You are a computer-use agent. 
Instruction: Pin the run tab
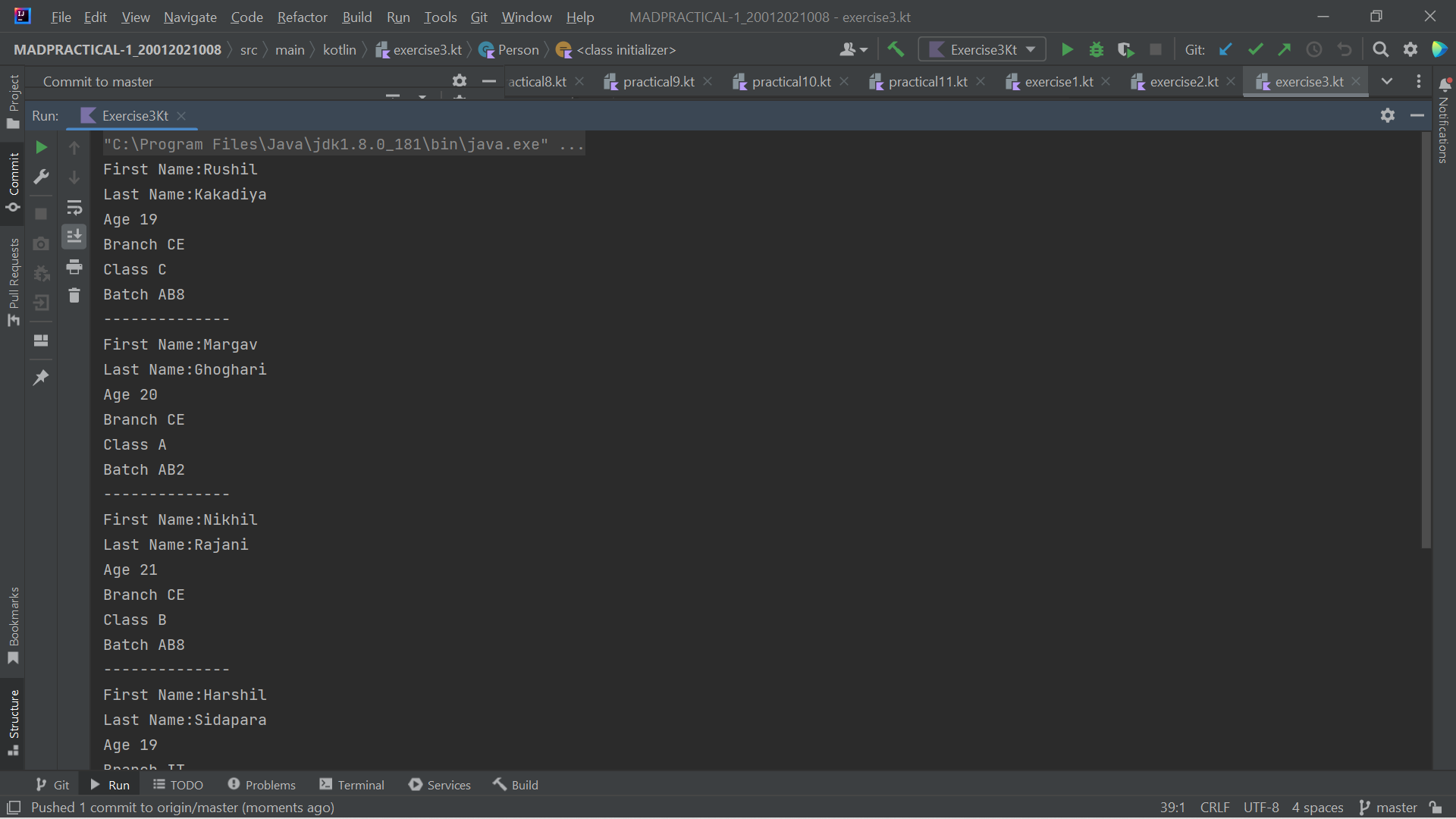point(41,377)
